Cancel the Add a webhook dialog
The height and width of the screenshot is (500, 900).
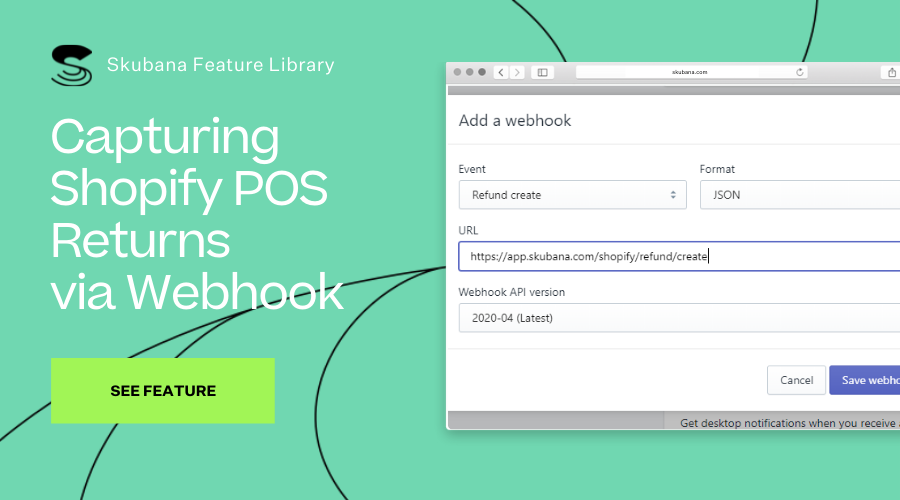point(796,380)
